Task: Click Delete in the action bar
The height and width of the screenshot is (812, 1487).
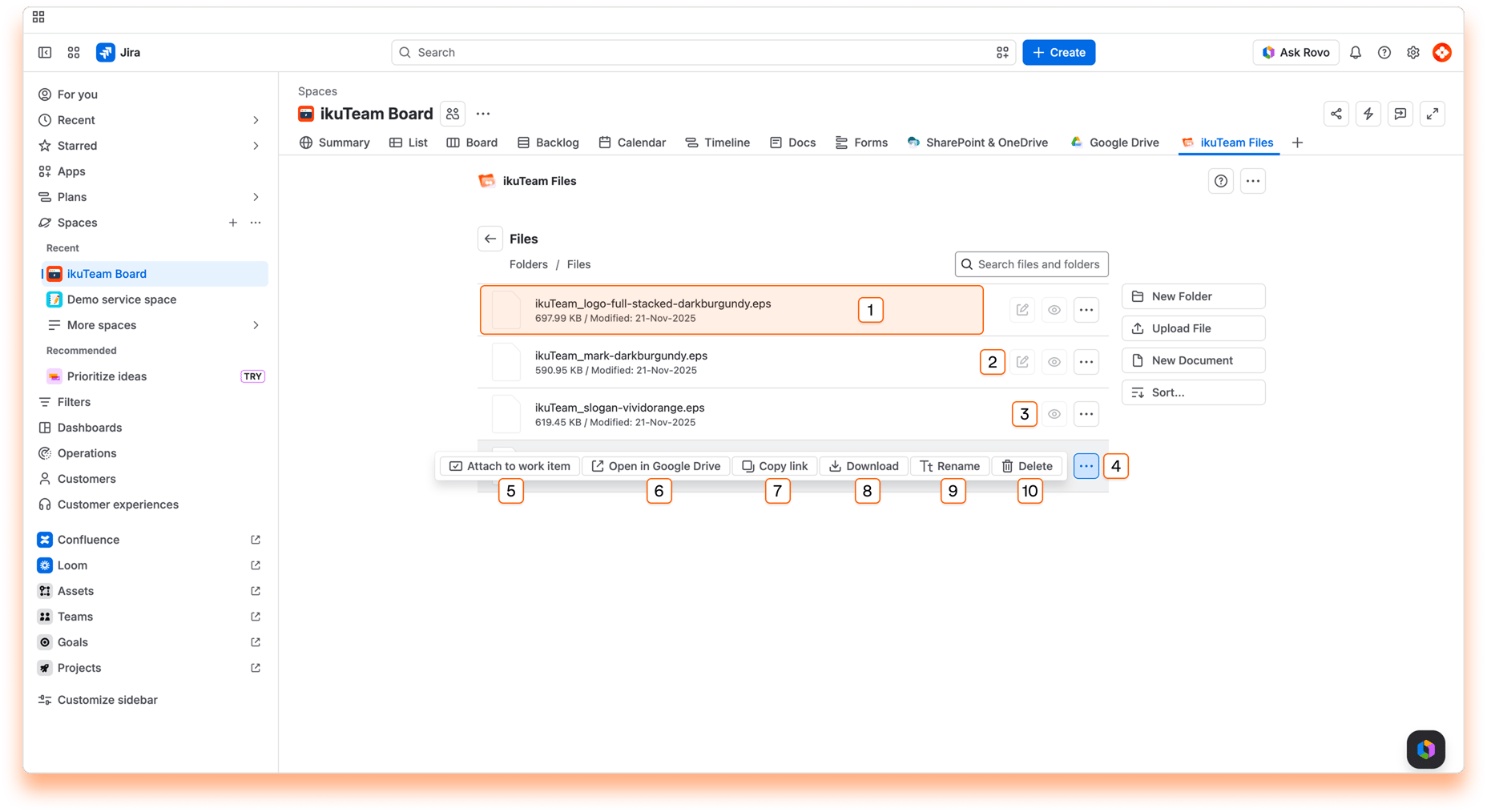Action: [x=1027, y=466]
